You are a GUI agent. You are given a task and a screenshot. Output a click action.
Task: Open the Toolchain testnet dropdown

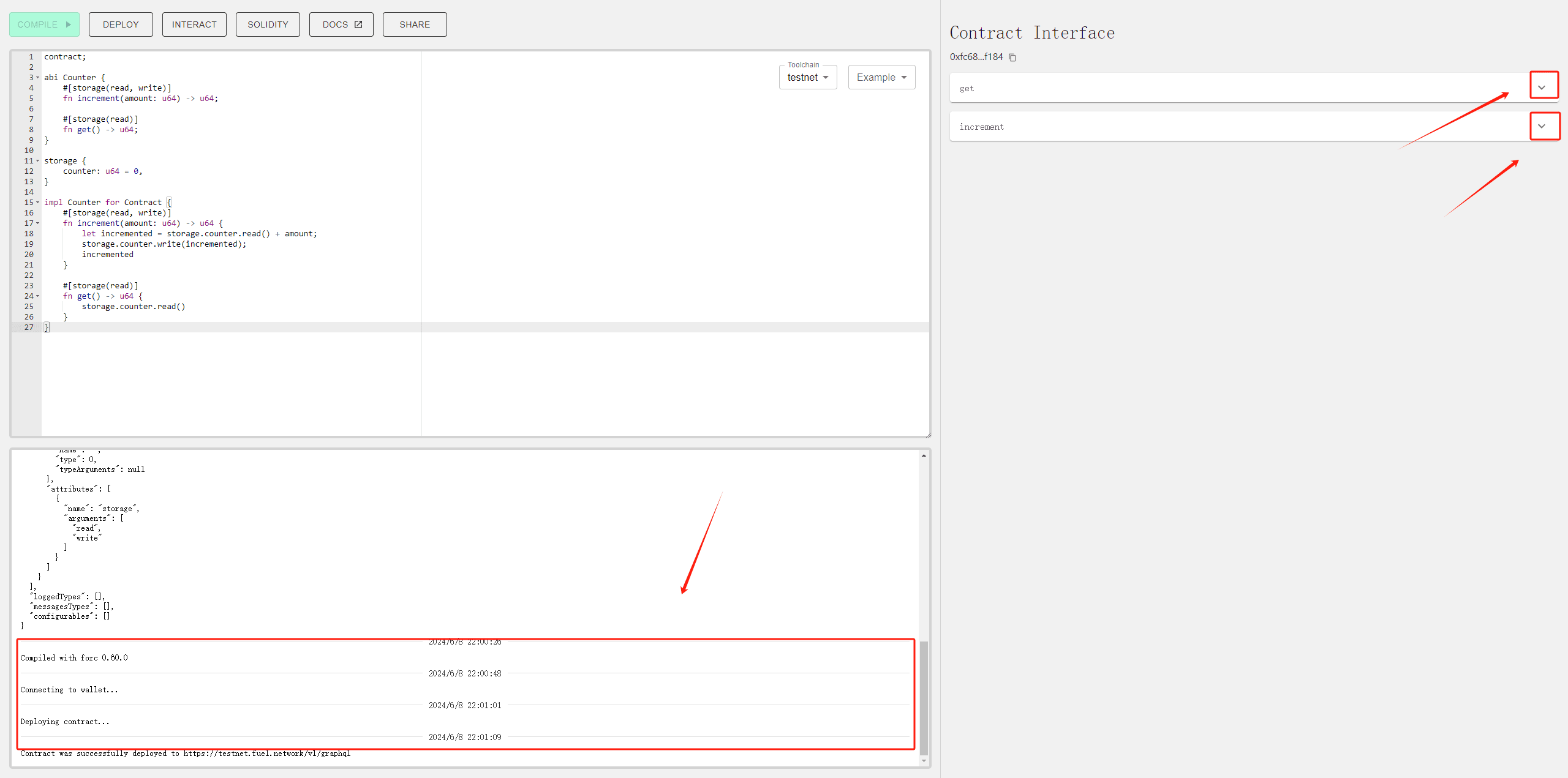pyautogui.click(x=807, y=78)
